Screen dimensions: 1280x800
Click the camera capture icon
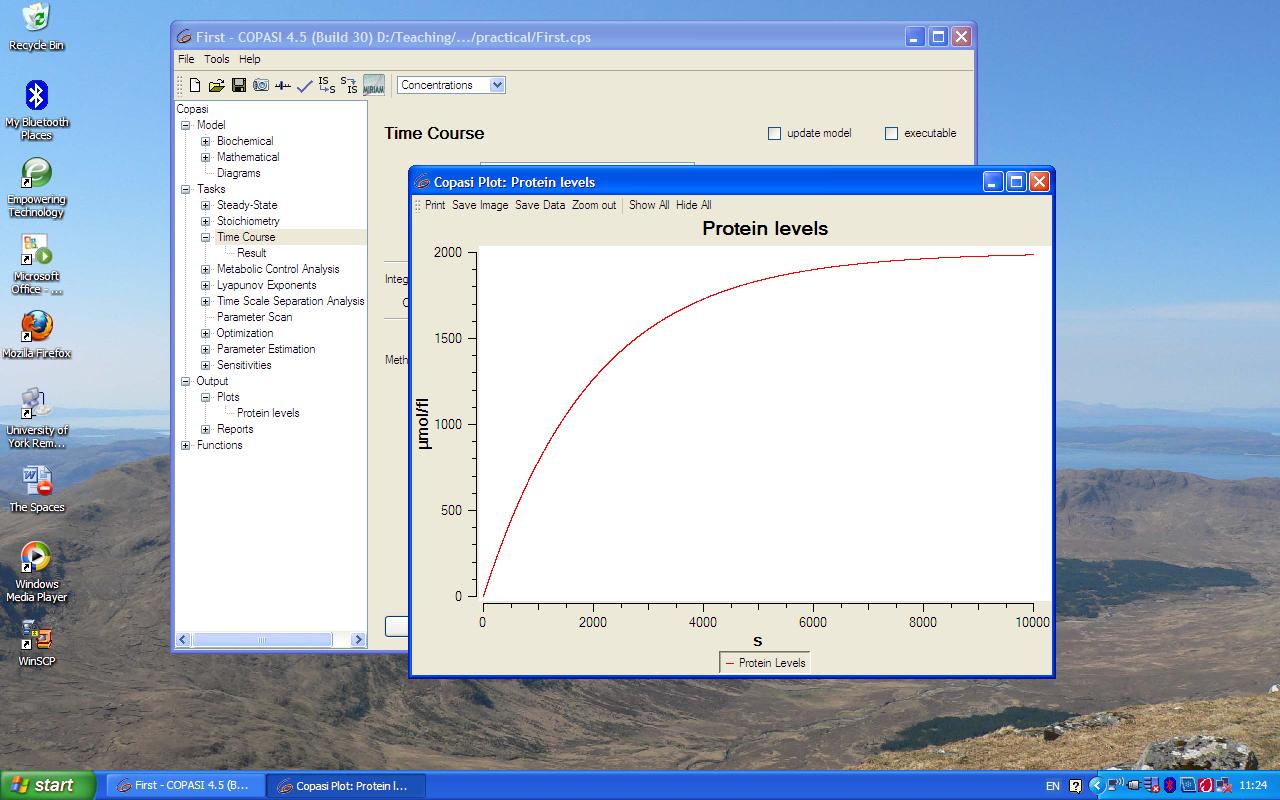point(261,86)
